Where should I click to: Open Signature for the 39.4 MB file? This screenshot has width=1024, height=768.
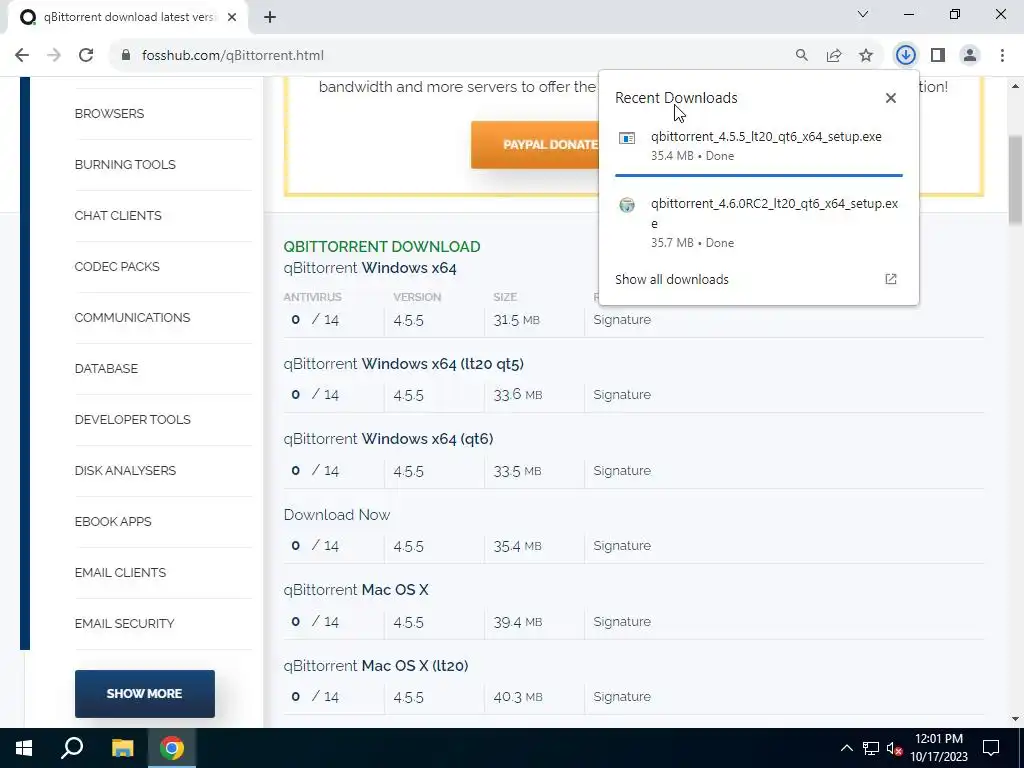coord(622,621)
